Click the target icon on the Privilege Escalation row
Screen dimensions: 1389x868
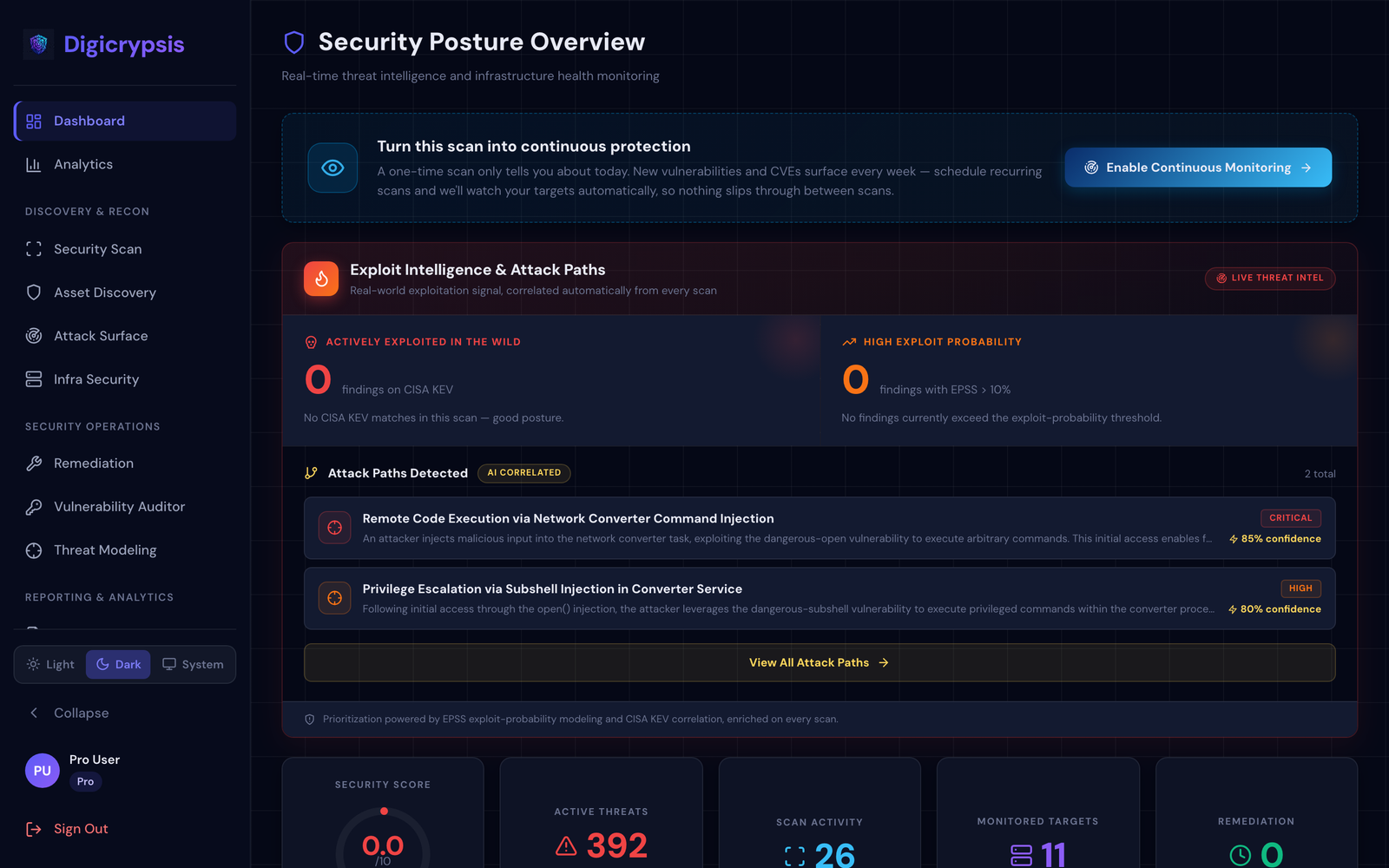tap(334, 598)
